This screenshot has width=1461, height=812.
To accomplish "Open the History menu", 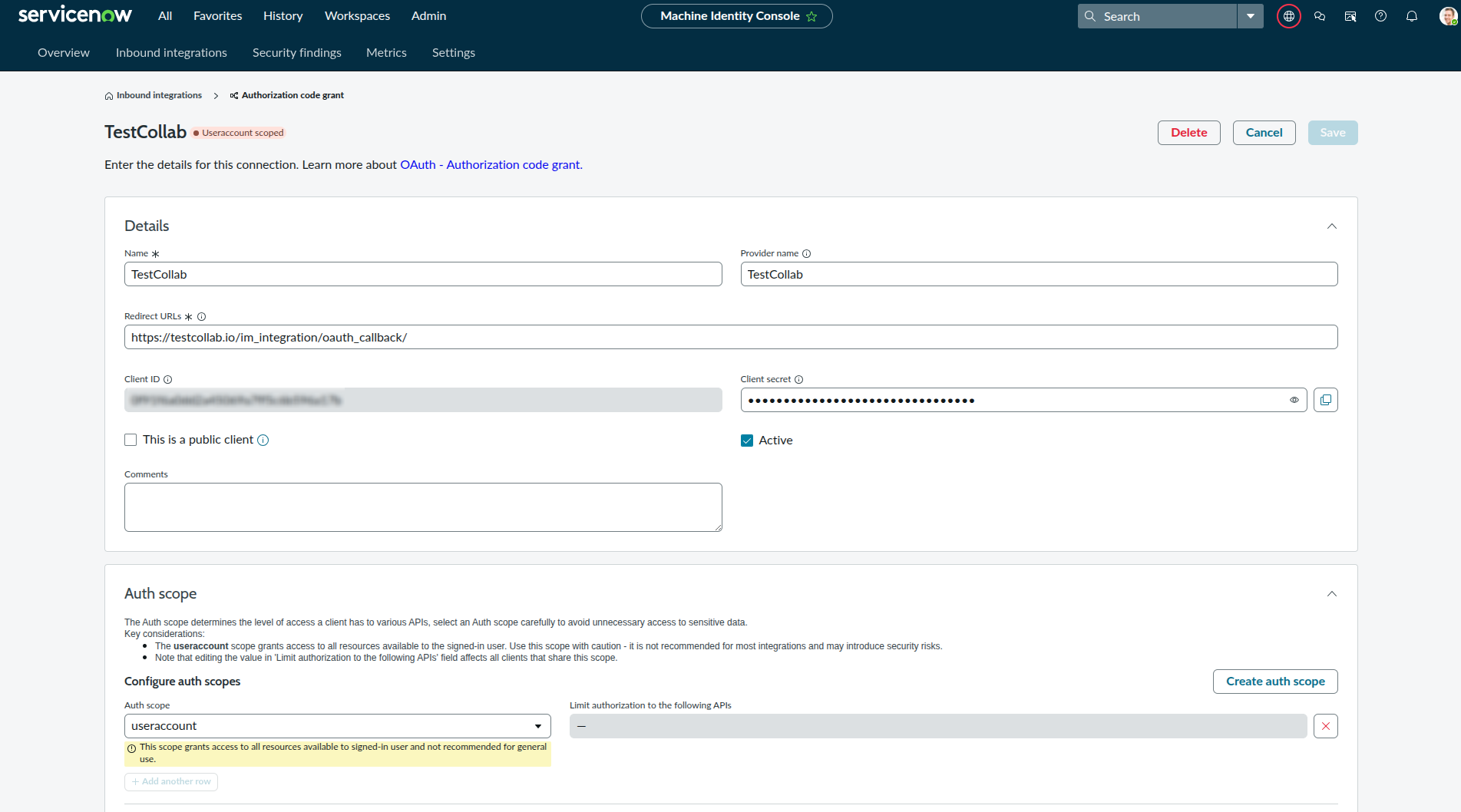I will coord(283,16).
